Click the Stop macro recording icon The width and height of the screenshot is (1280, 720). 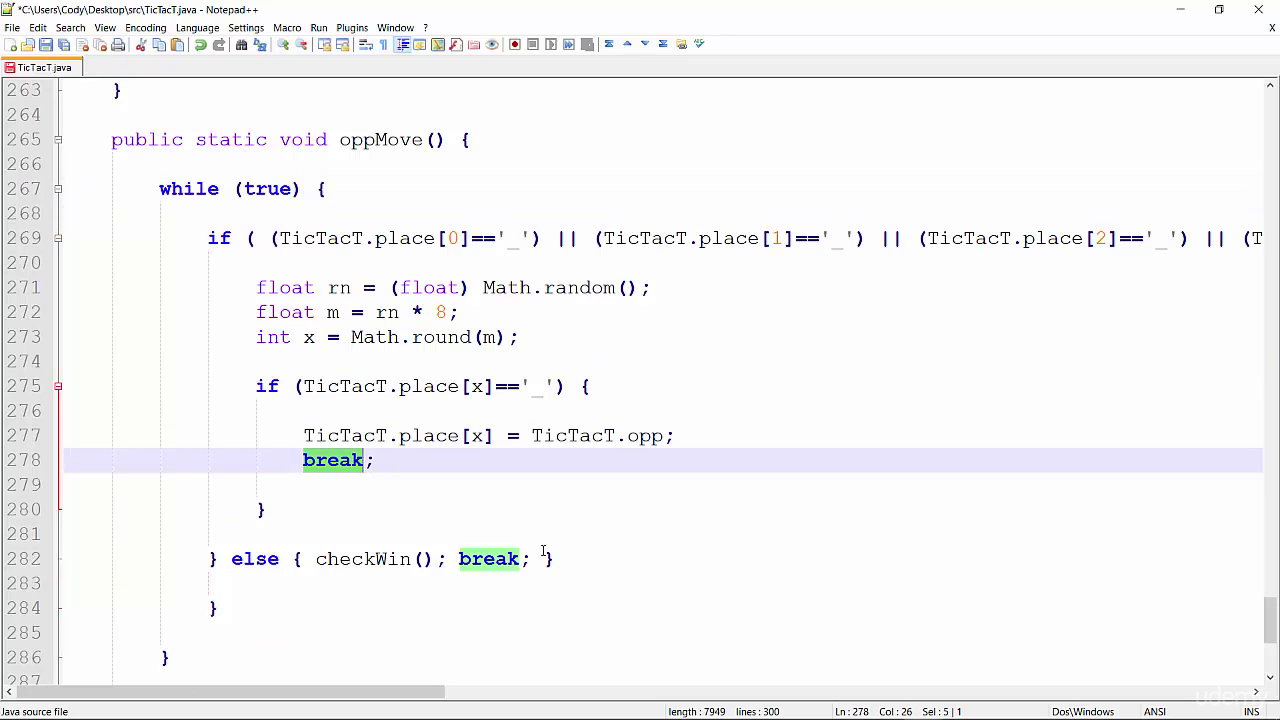[533, 44]
